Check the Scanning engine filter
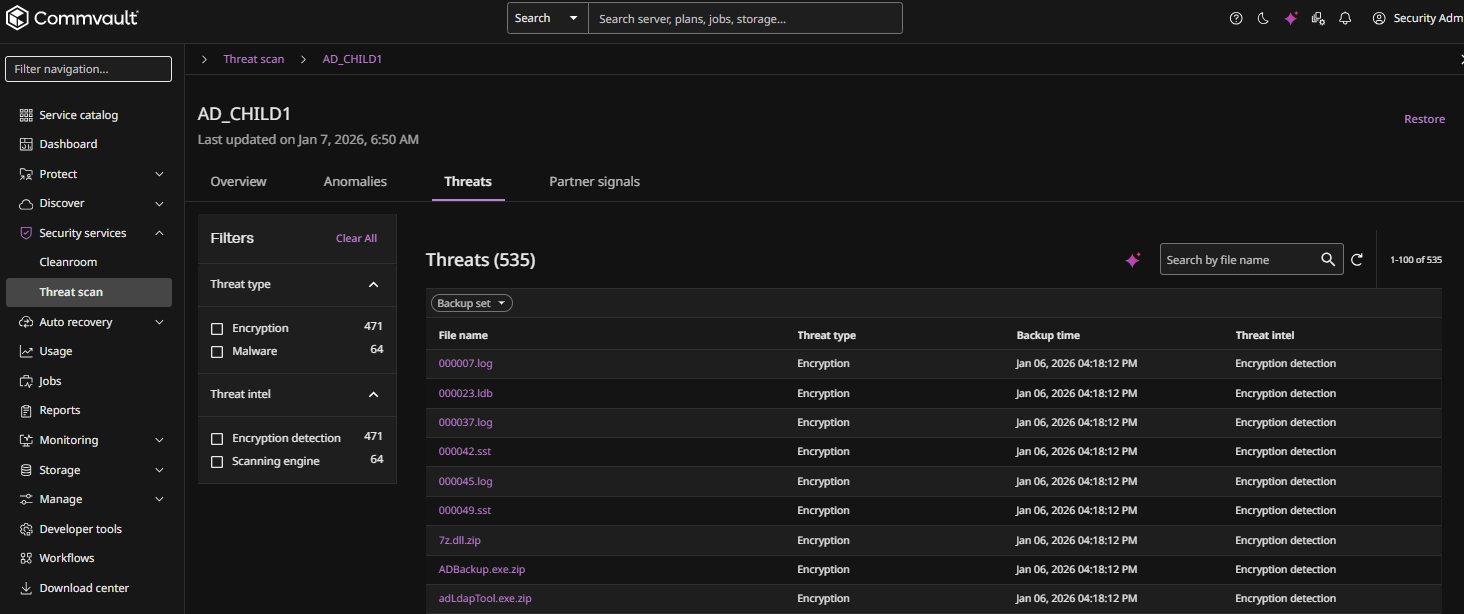 [217, 461]
